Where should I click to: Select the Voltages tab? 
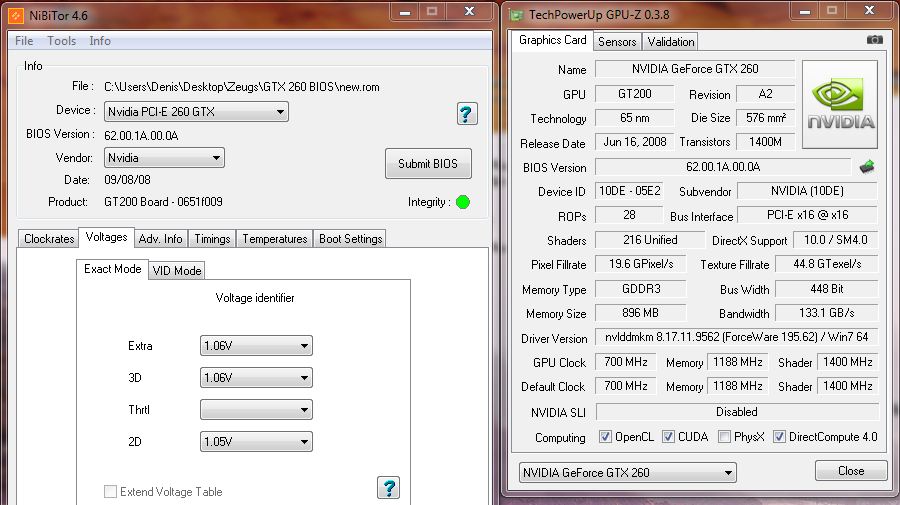point(106,237)
